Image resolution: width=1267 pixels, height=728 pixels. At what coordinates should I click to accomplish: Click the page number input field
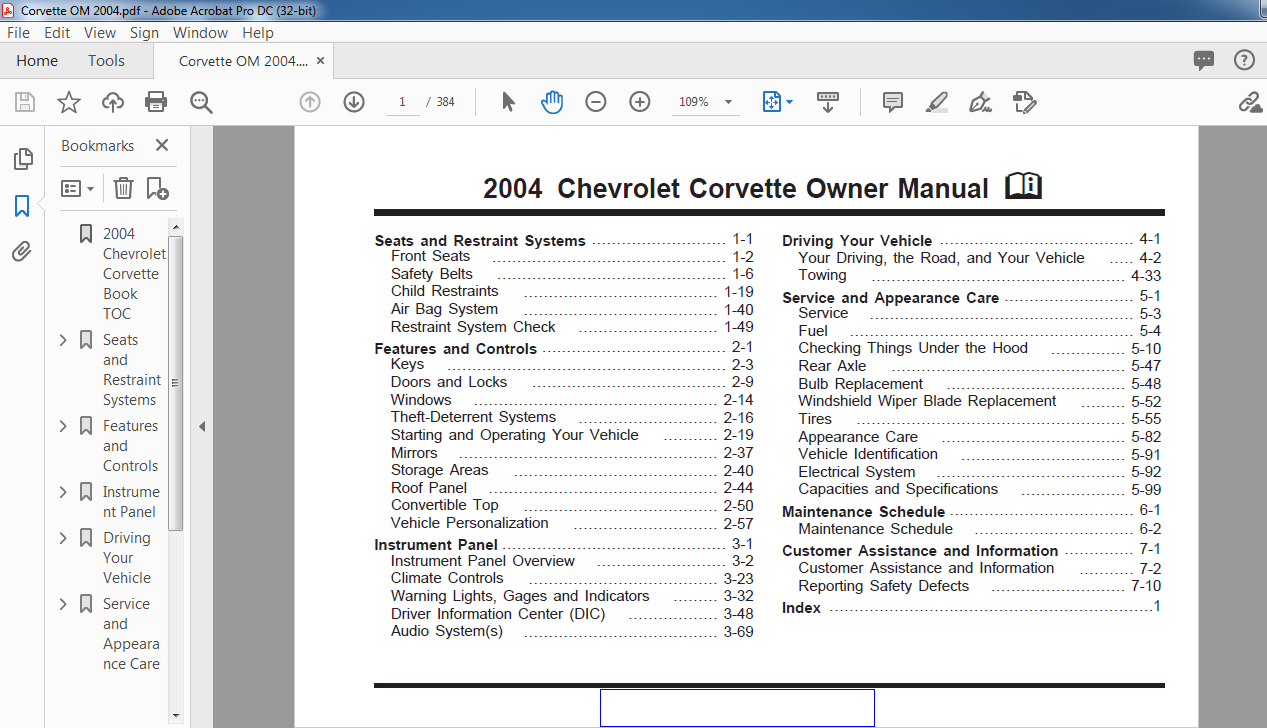(403, 102)
